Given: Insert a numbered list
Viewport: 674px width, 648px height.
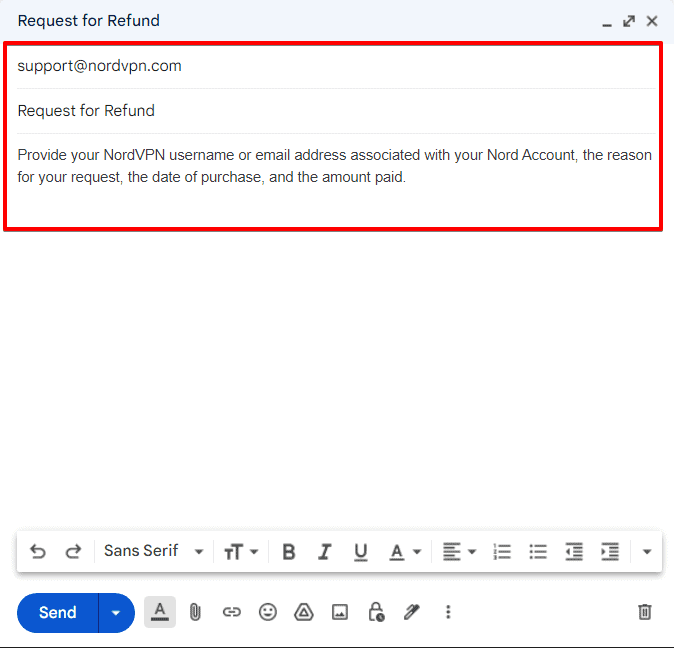Looking at the screenshot, I should tap(502, 552).
